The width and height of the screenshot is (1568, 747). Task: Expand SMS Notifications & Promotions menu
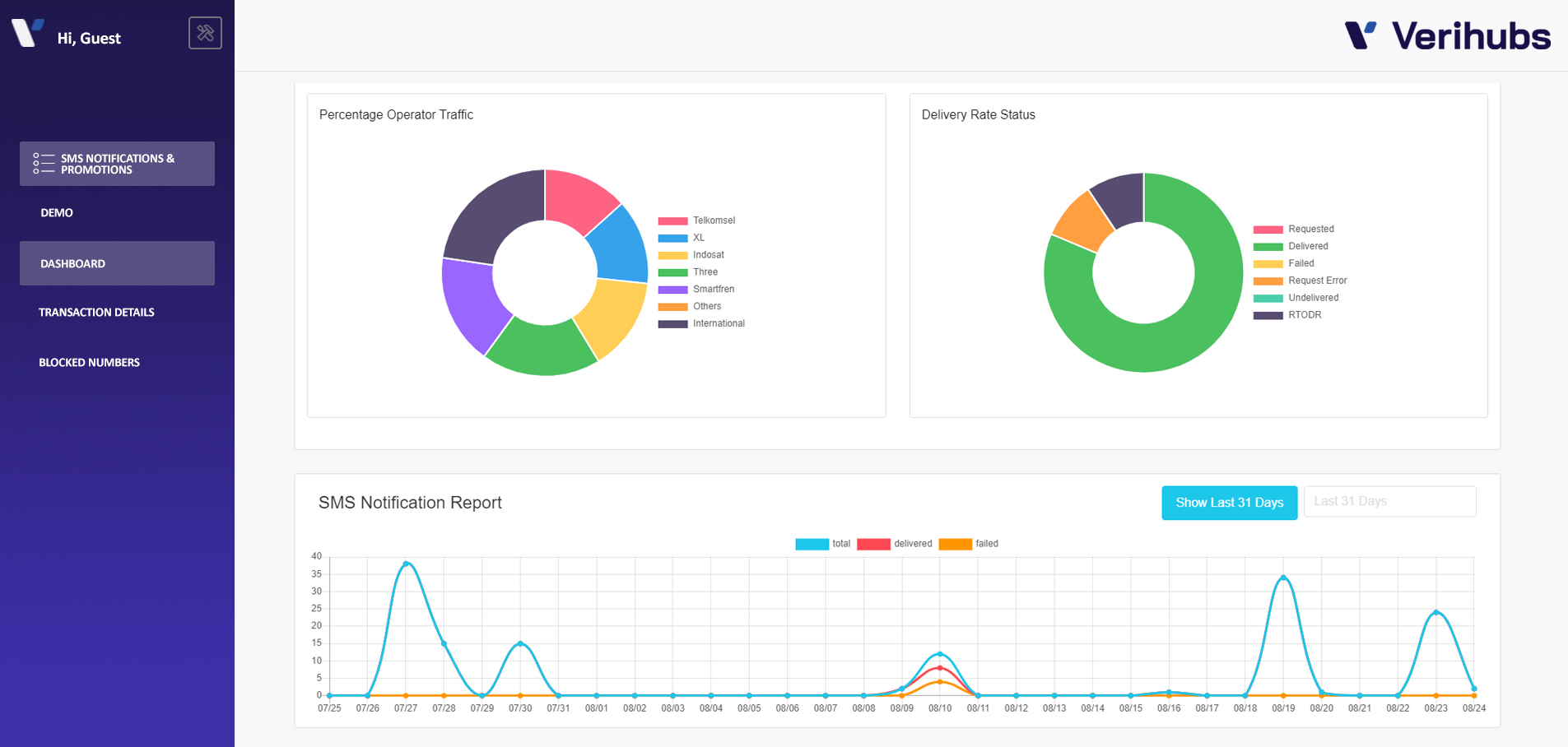[117, 164]
